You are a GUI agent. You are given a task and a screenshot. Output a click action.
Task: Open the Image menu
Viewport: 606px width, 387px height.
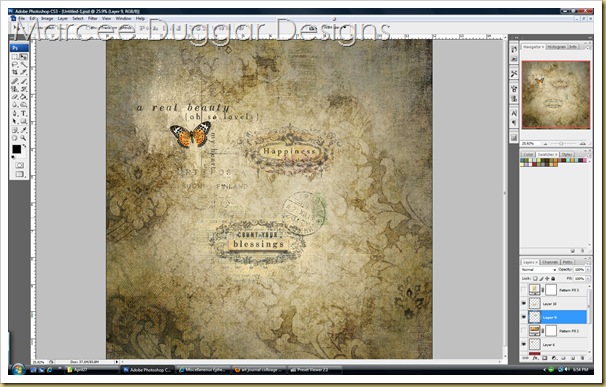(47, 18)
